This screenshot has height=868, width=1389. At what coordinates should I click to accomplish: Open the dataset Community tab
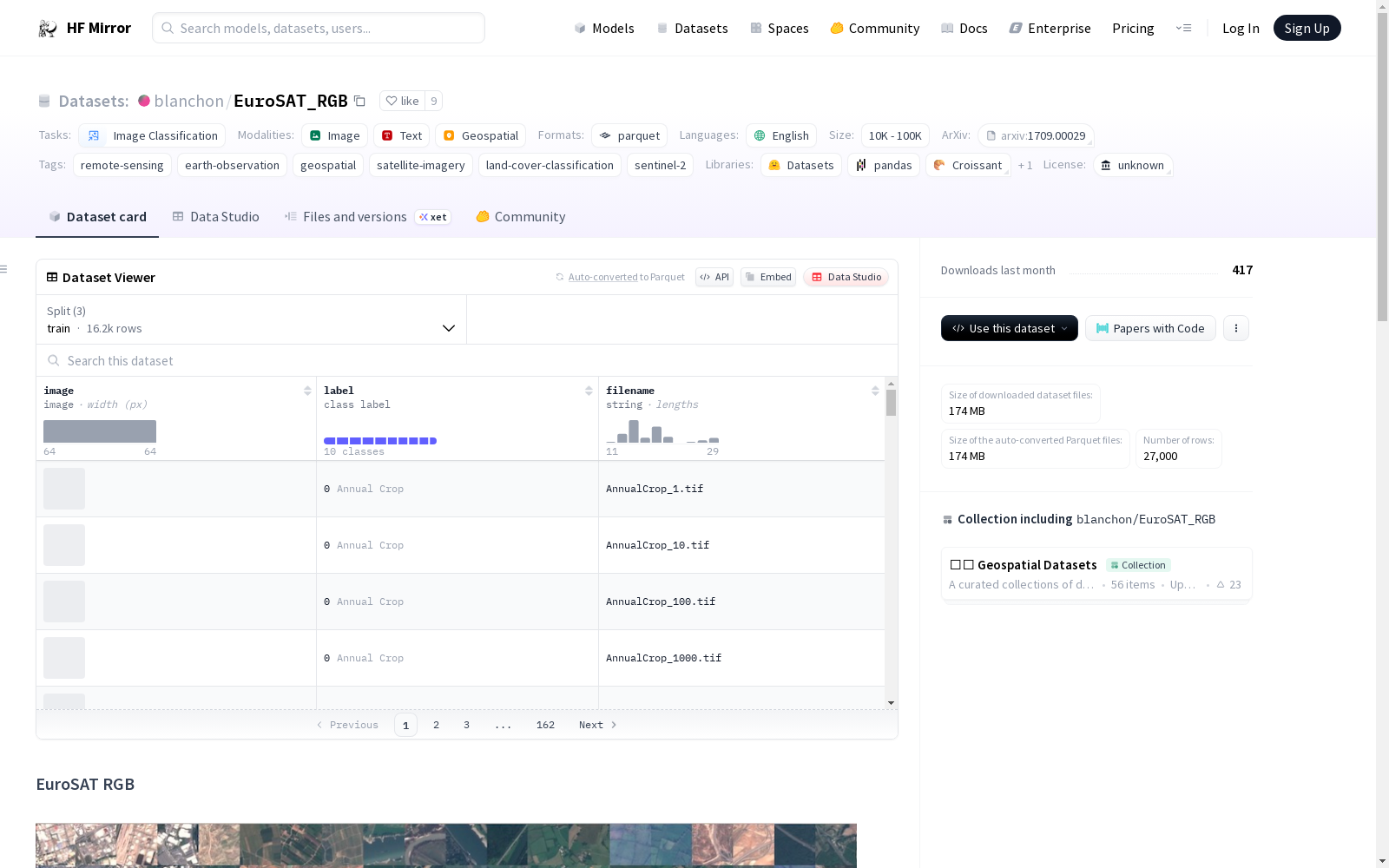(x=520, y=217)
